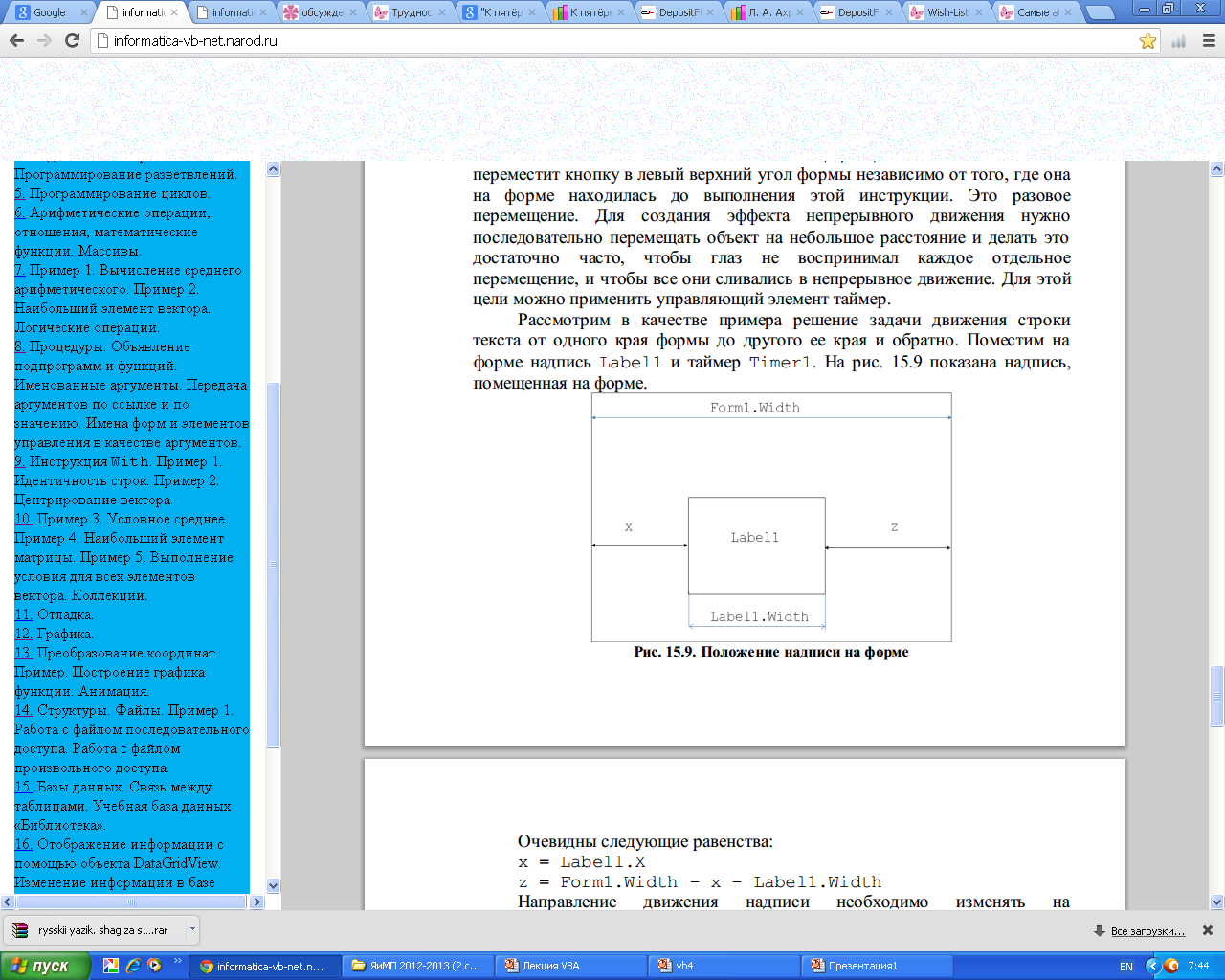This screenshot has width=1225, height=980.
Task: Click main page scrollbar down arrow
Action: [x=1217, y=902]
